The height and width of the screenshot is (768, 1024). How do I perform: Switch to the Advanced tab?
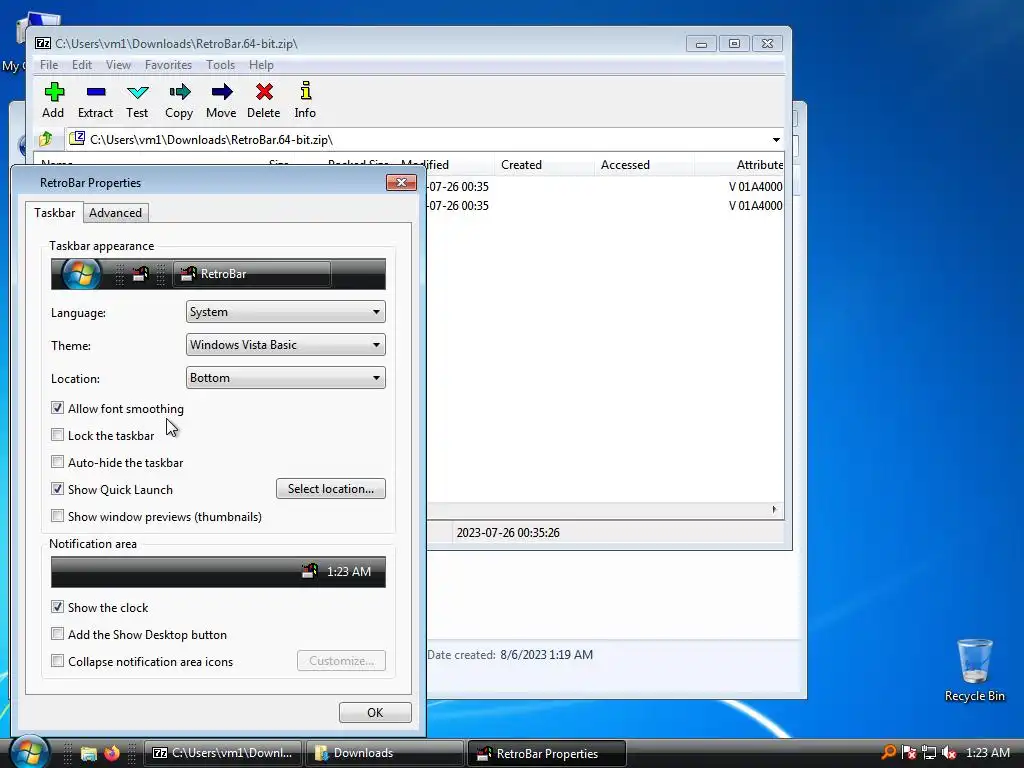point(116,213)
